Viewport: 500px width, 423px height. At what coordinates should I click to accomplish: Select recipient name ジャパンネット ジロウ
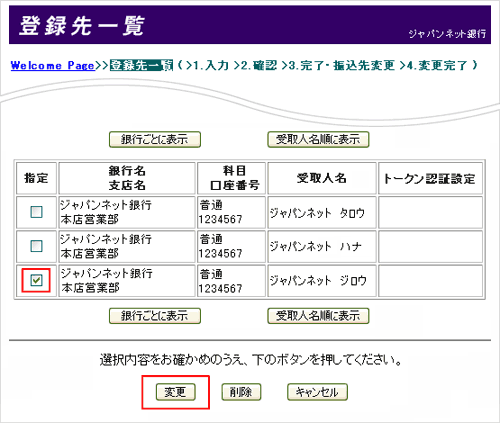(318, 281)
